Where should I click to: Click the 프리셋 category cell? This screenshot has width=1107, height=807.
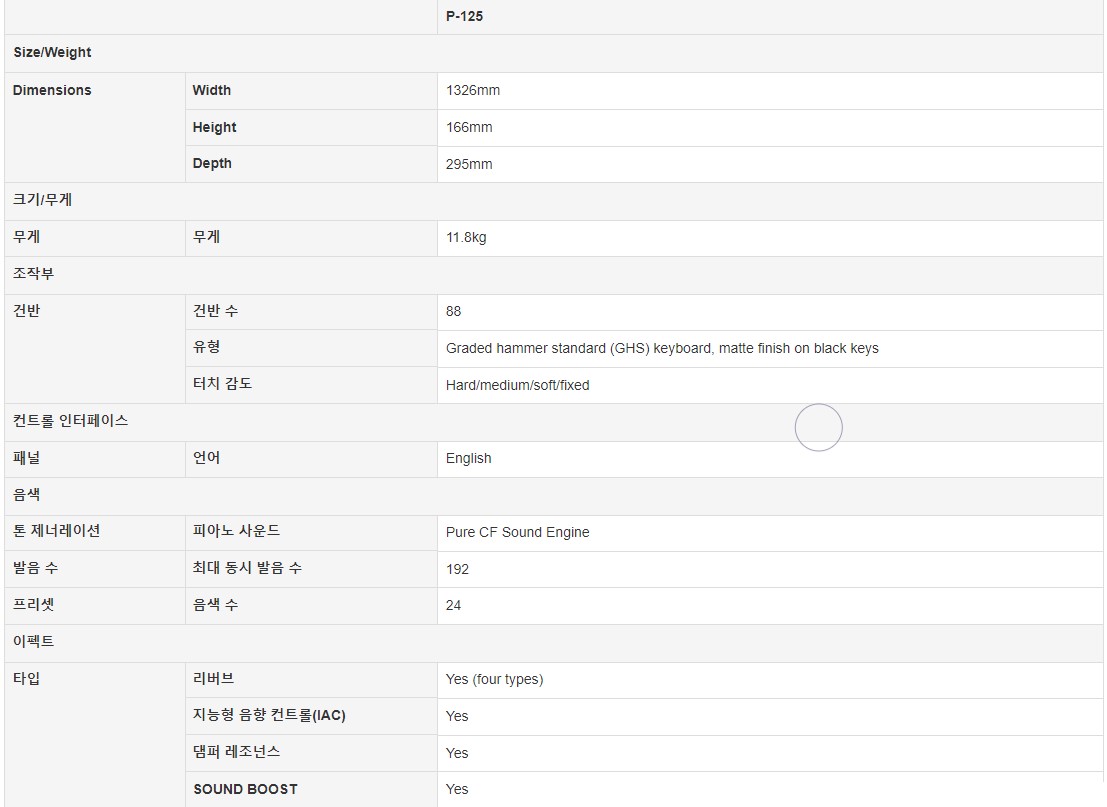pyautogui.click(x=95, y=606)
